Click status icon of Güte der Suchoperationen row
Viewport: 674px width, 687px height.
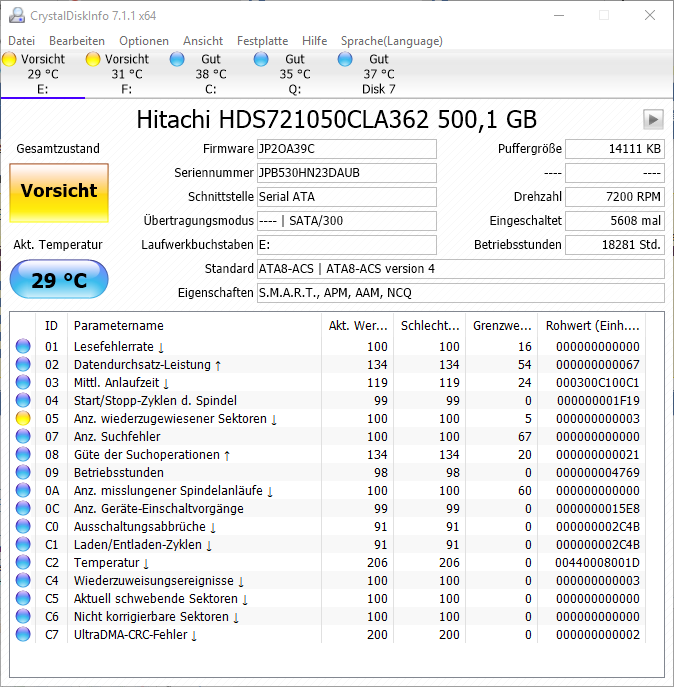[x=23, y=454]
